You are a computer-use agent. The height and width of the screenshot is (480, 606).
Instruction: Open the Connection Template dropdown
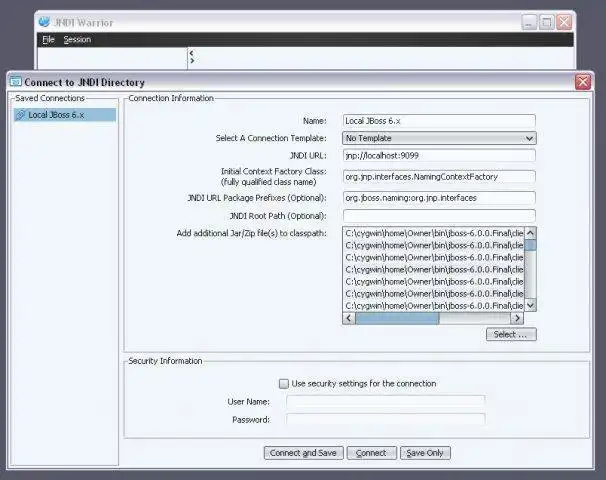pyautogui.click(x=439, y=138)
